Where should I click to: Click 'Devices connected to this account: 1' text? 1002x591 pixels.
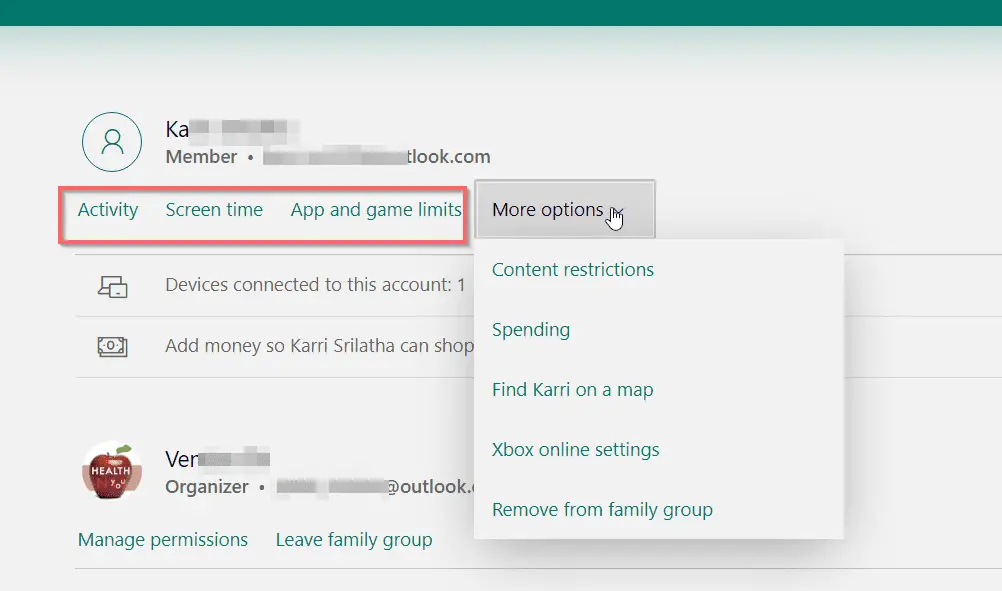click(315, 285)
